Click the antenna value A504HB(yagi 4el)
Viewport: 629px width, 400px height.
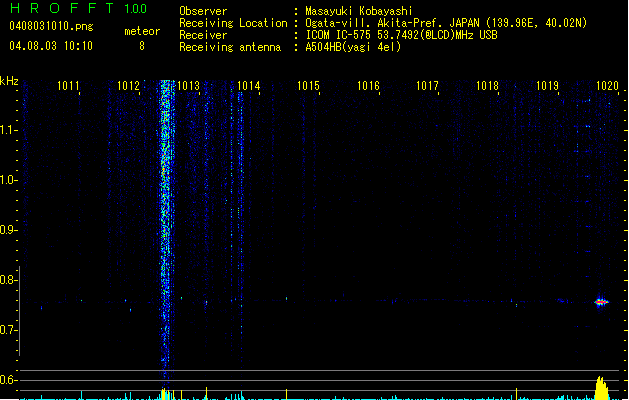tap(353, 47)
